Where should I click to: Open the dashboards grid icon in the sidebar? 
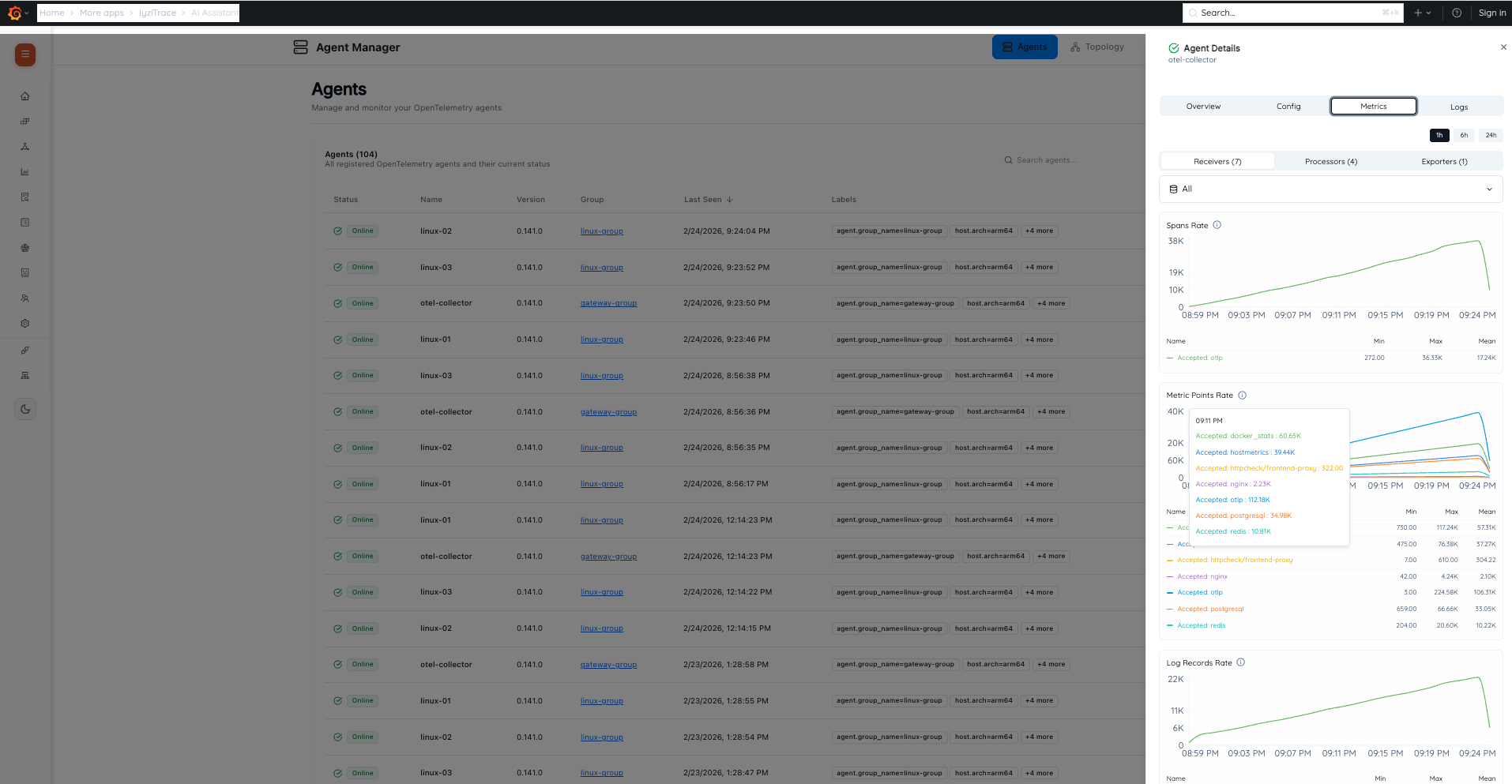(x=24, y=121)
